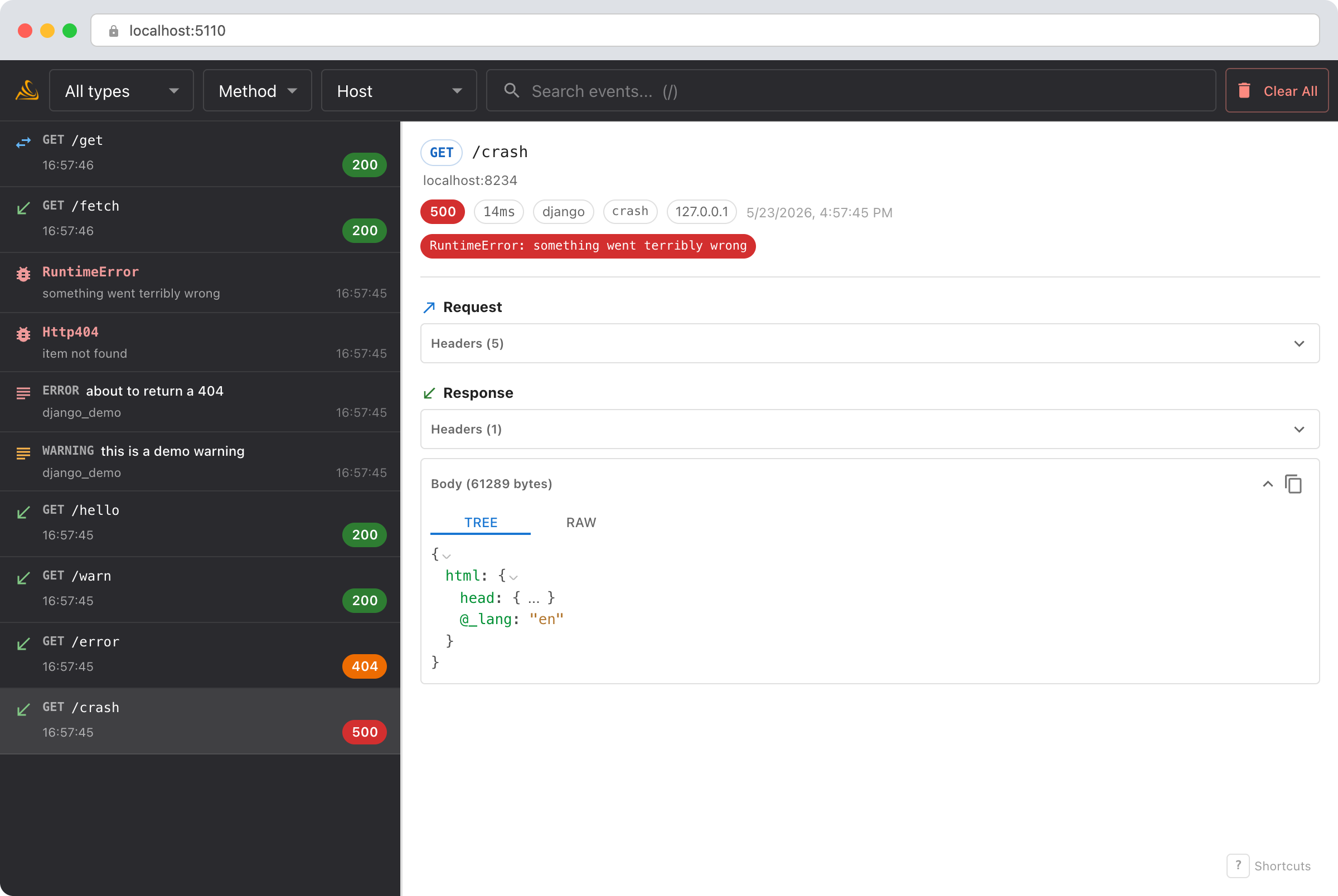Click the Response section arrow icon
1338x896 pixels.
click(x=429, y=393)
